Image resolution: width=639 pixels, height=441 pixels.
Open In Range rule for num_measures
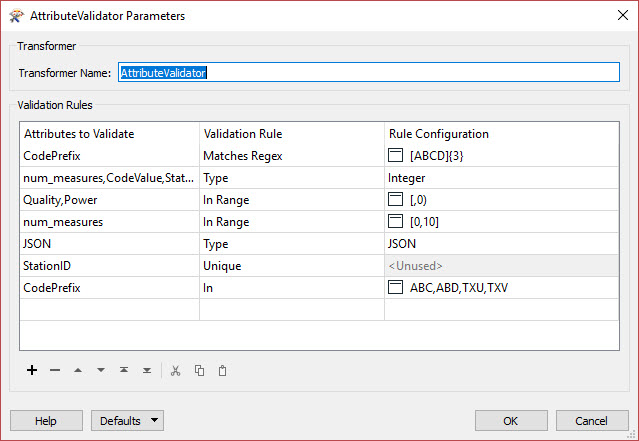(x=292, y=222)
